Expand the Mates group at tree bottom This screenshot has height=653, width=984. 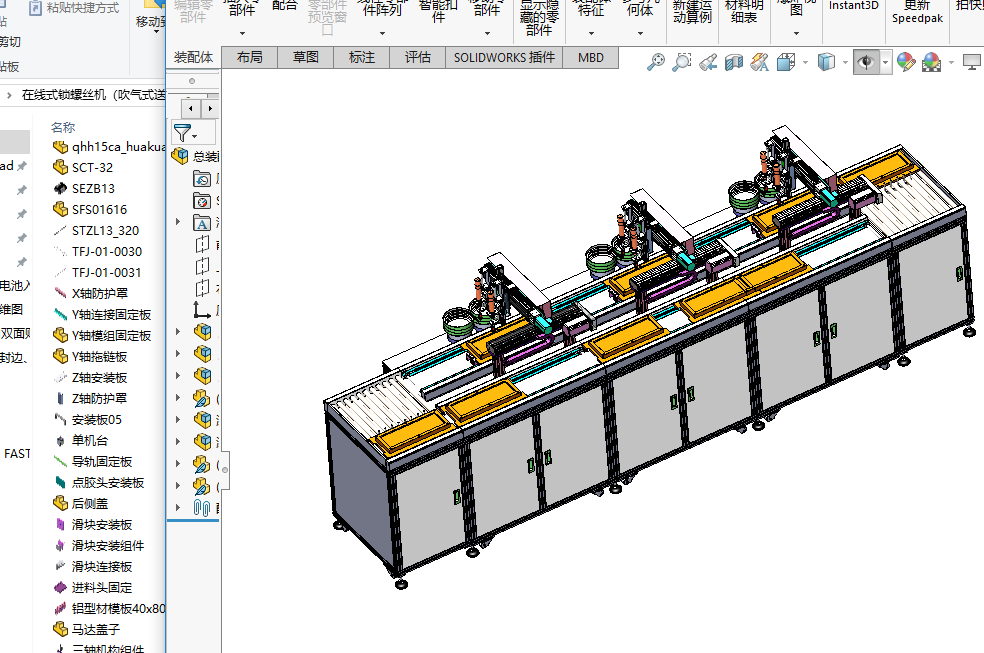coord(179,508)
